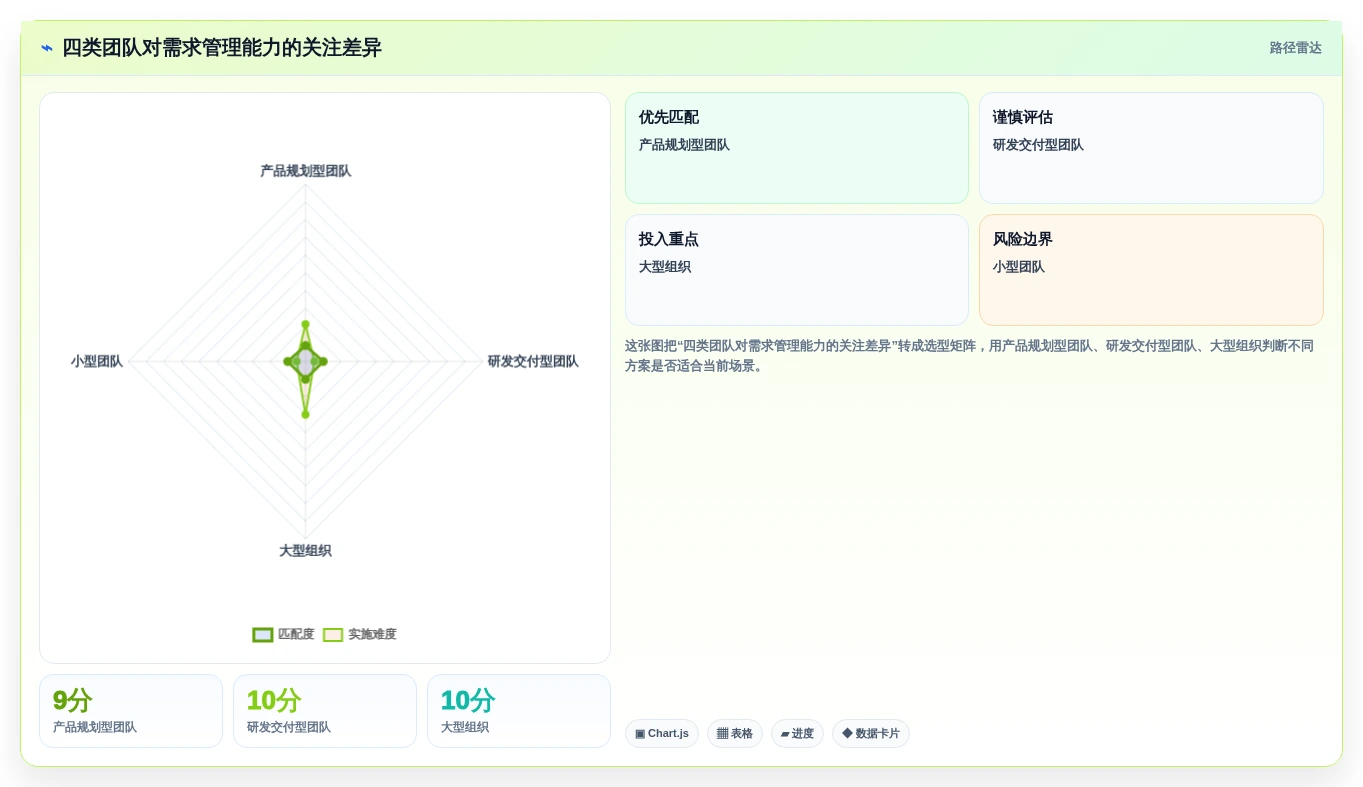Open the 优先匹配 card

pyautogui.click(x=797, y=148)
